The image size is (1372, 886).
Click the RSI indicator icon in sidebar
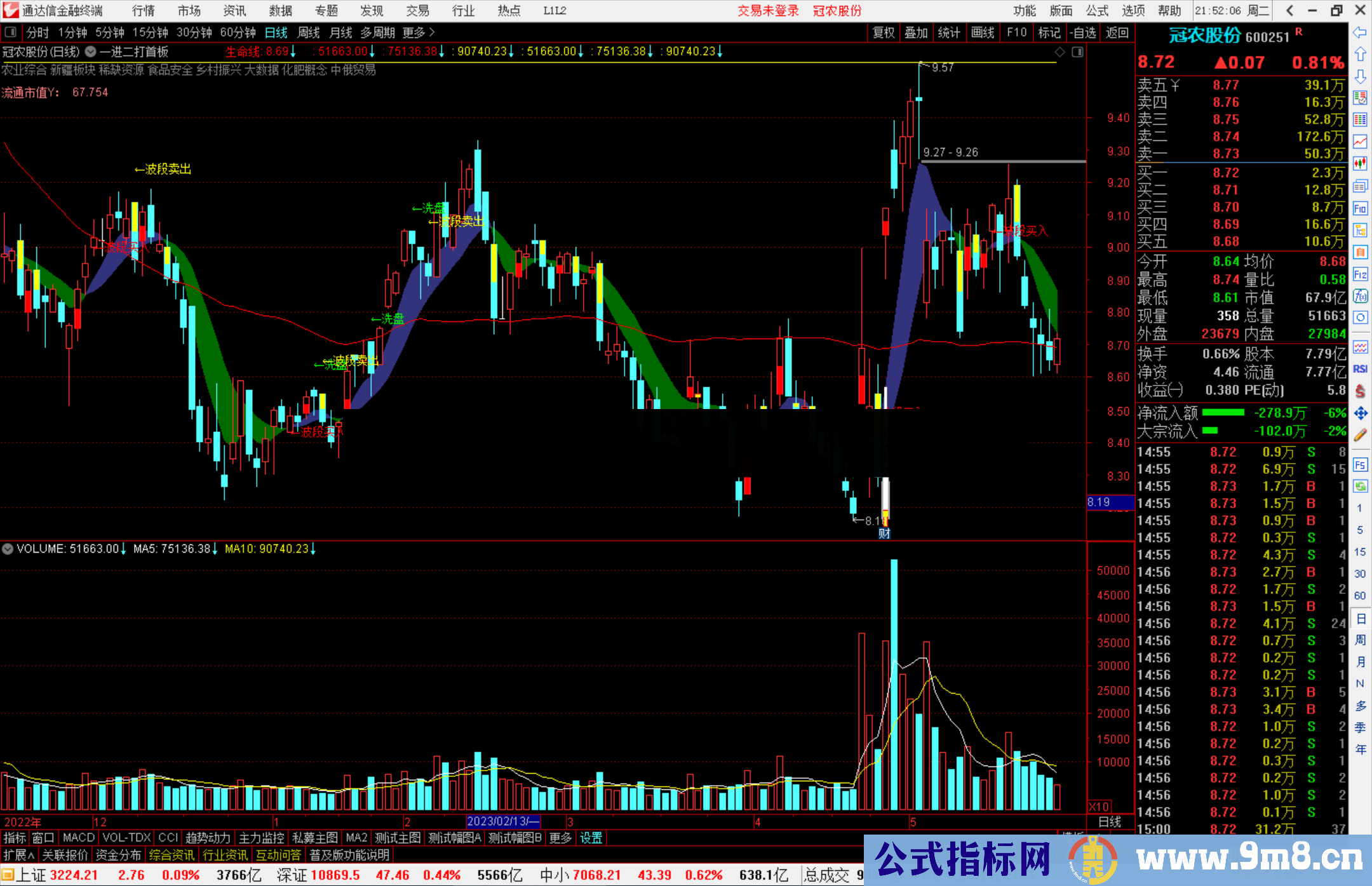(x=1360, y=369)
